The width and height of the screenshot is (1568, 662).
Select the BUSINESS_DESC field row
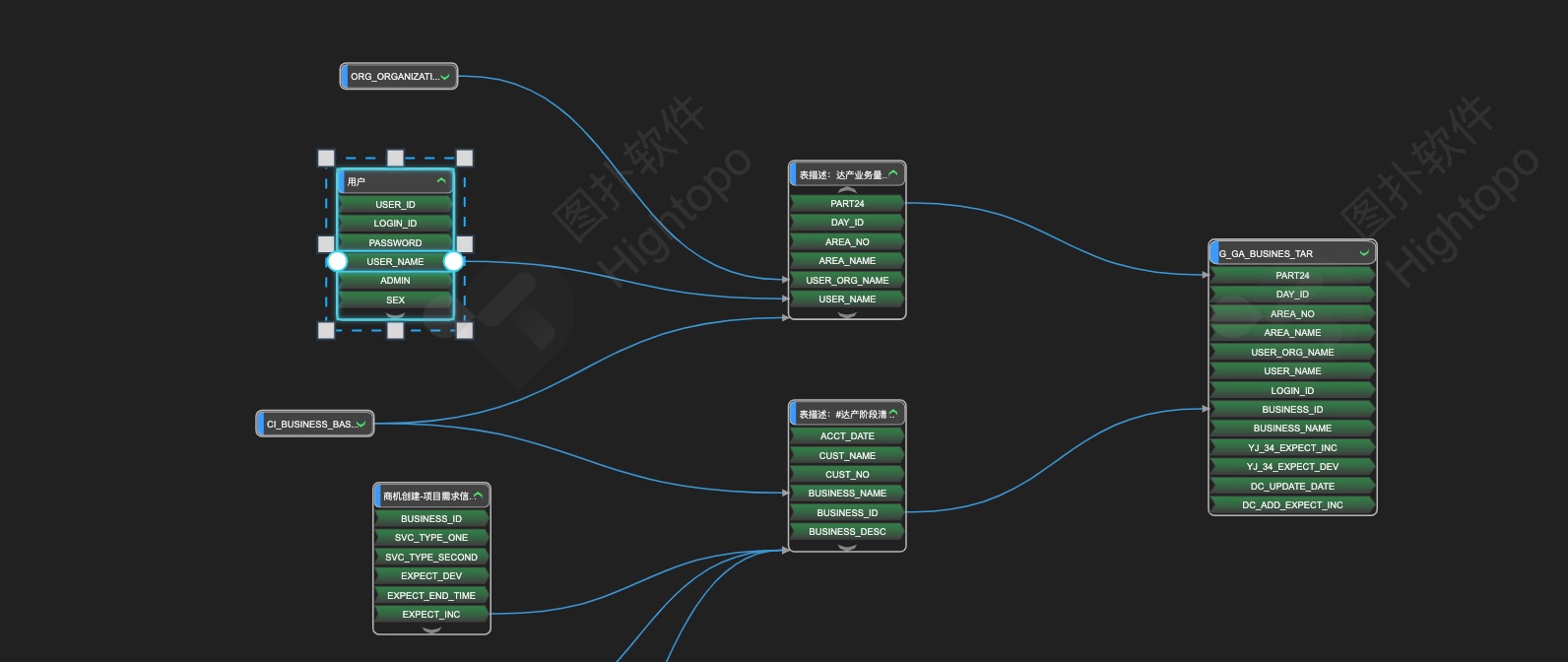[847, 532]
